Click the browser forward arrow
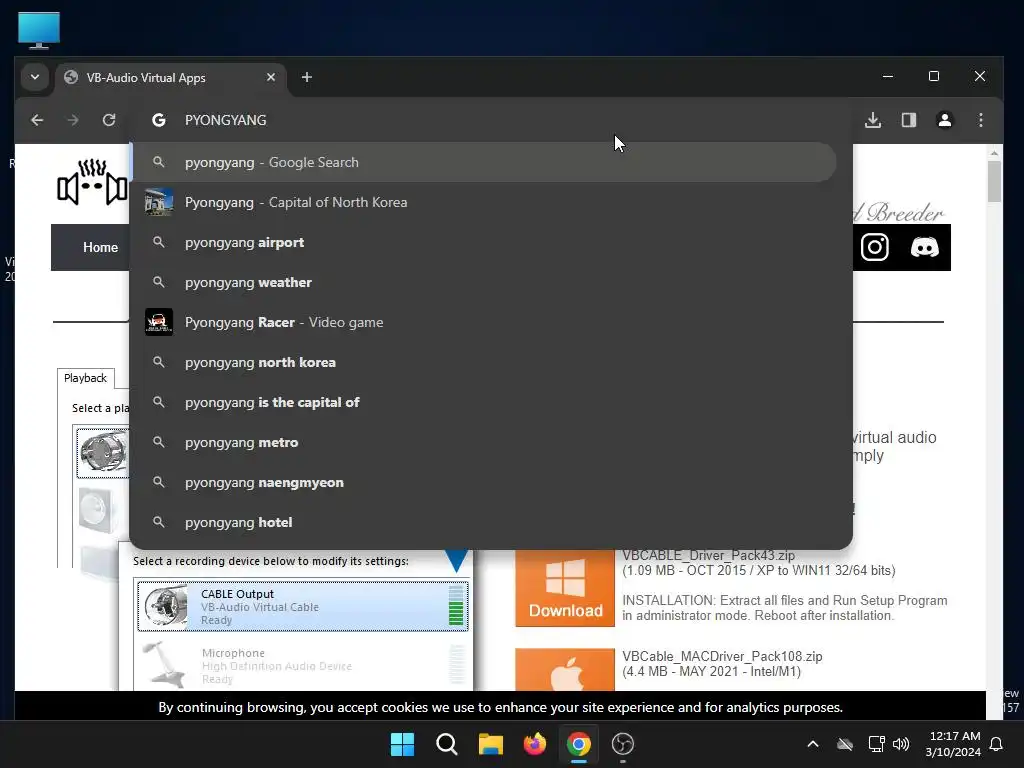The height and width of the screenshot is (768, 1024). coord(72,120)
